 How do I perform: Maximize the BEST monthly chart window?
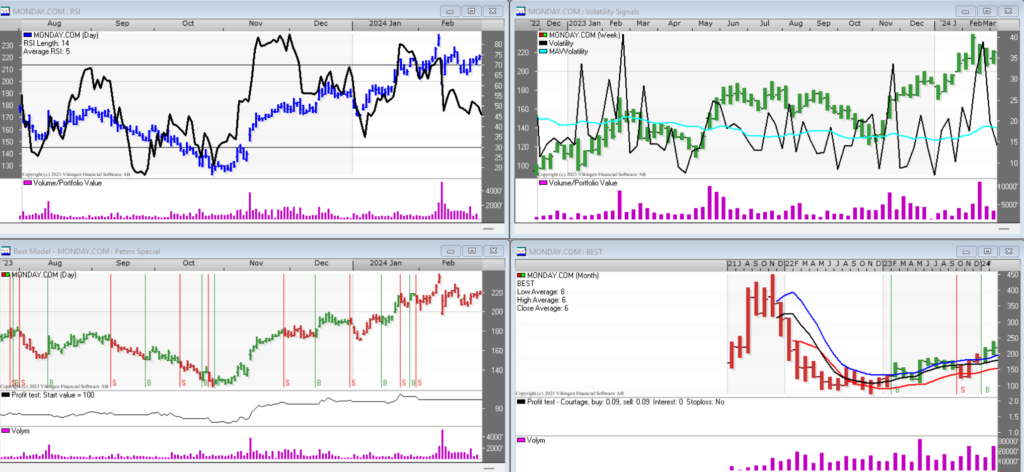coord(985,249)
